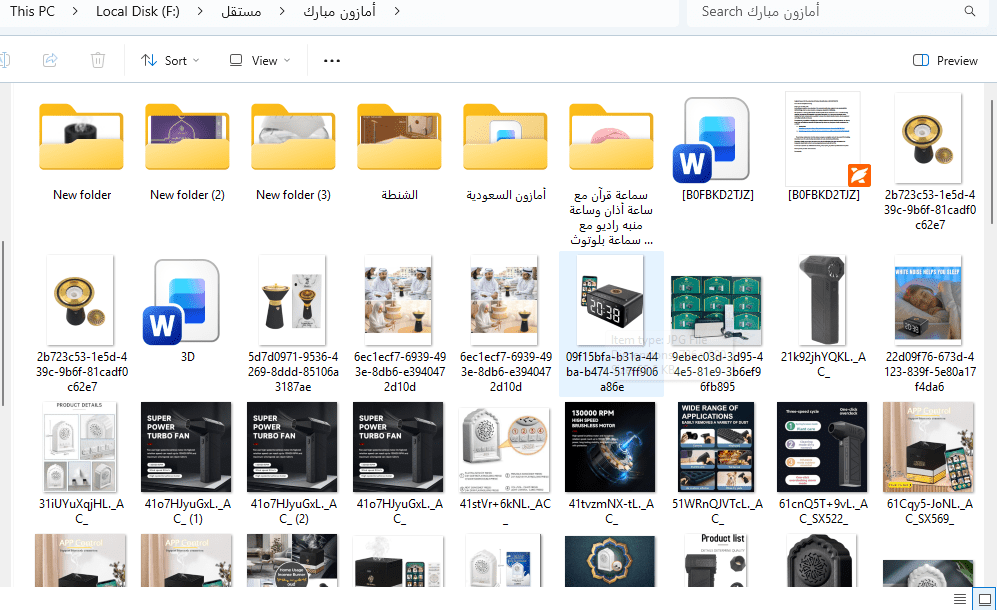The height and width of the screenshot is (610, 997).
Task: Click the vertical scrollbar thumb
Action: pyautogui.click(x=992, y=162)
